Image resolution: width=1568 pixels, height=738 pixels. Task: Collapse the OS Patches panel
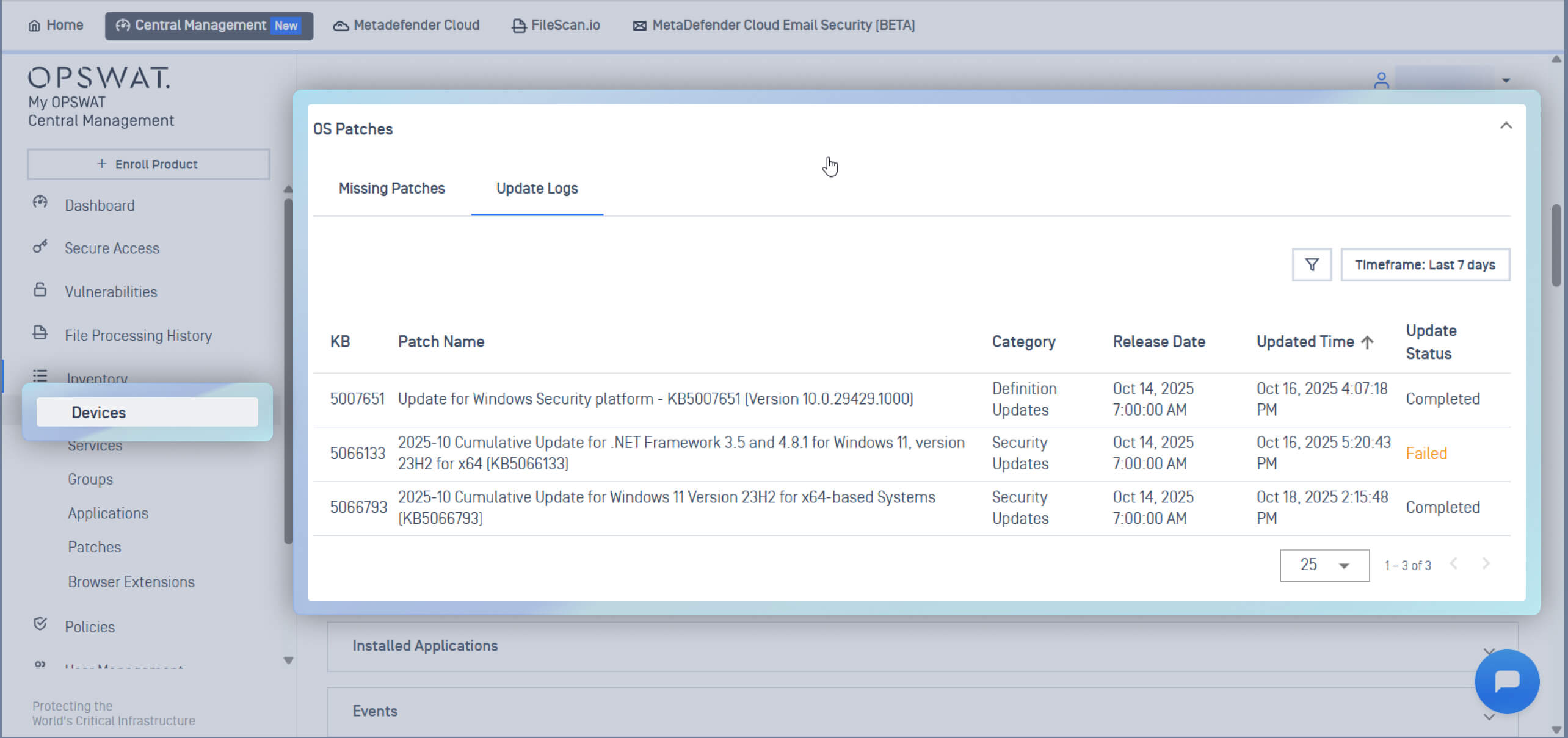[1506, 126]
